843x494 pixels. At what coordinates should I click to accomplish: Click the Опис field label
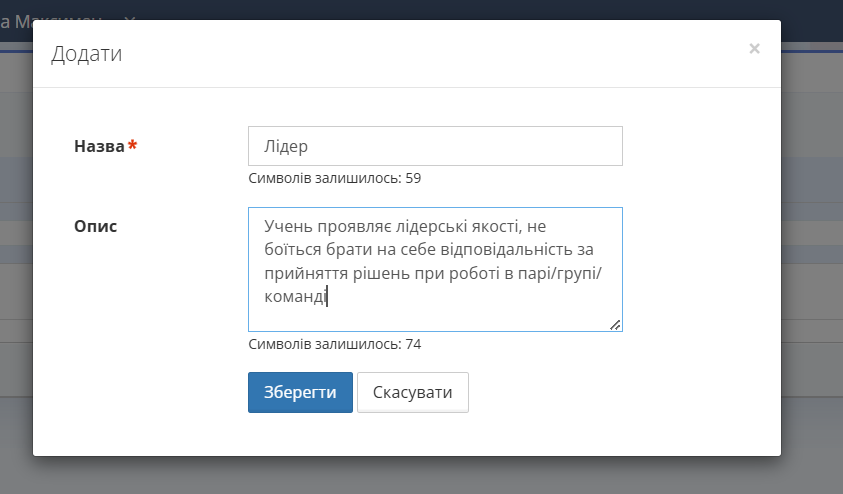click(x=95, y=226)
